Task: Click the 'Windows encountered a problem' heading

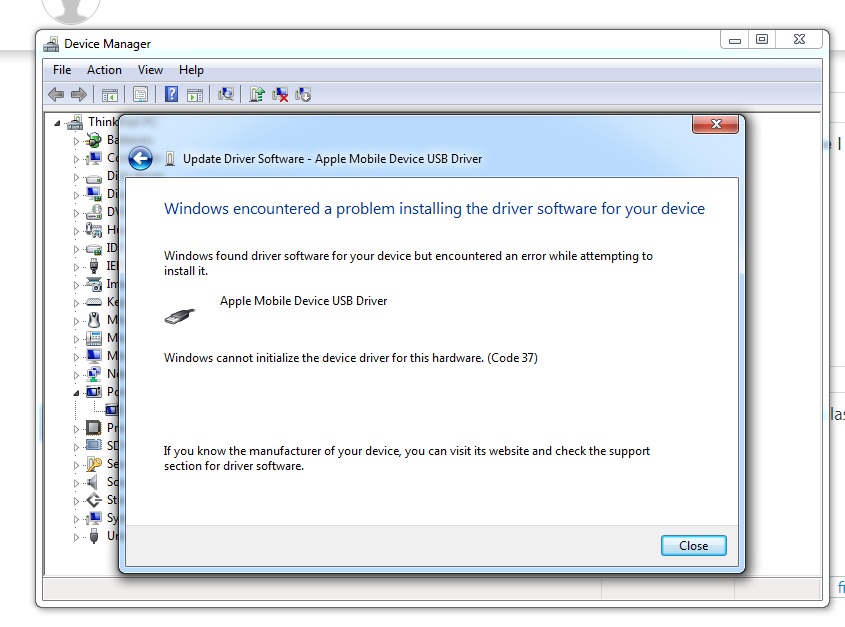Action: (x=434, y=209)
